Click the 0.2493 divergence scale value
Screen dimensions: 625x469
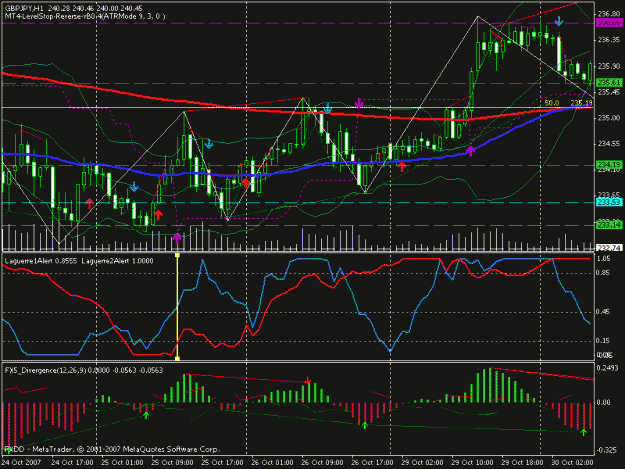point(607,368)
